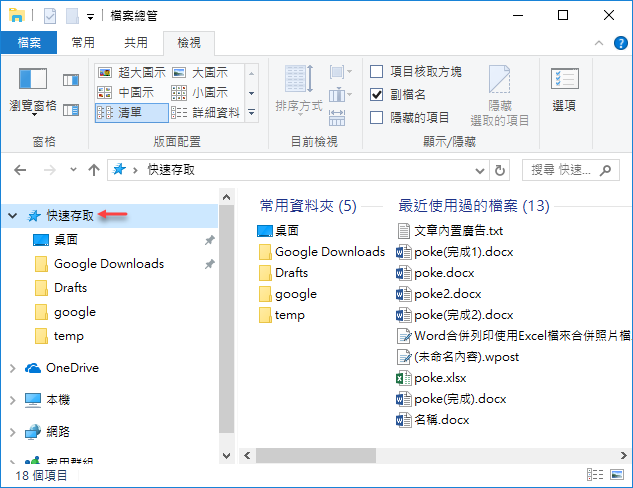The image size is (633, 488).
Task: Select file 名稱.docx
Action: pos(433,420)
